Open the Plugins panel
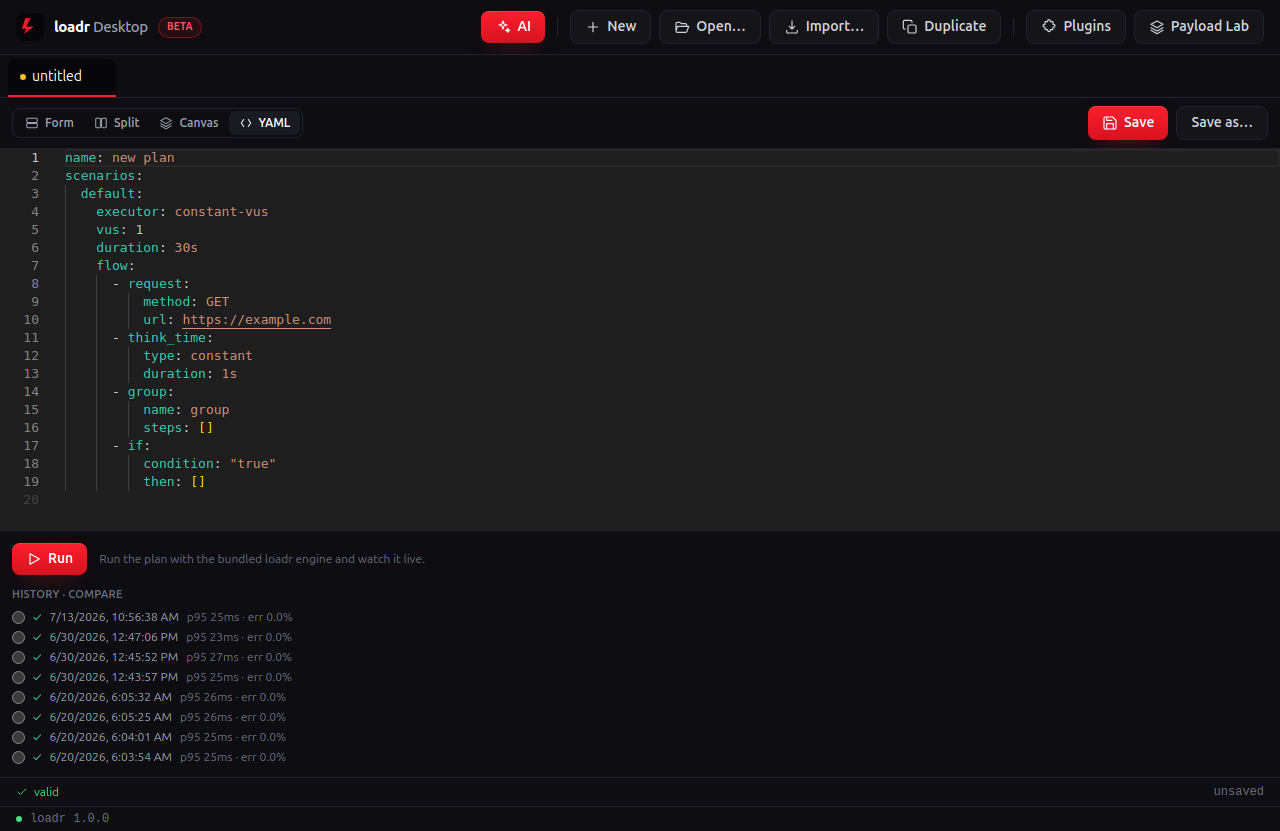The width and height of the screenshot is (1280, 831). click(x=1076, y=27)
